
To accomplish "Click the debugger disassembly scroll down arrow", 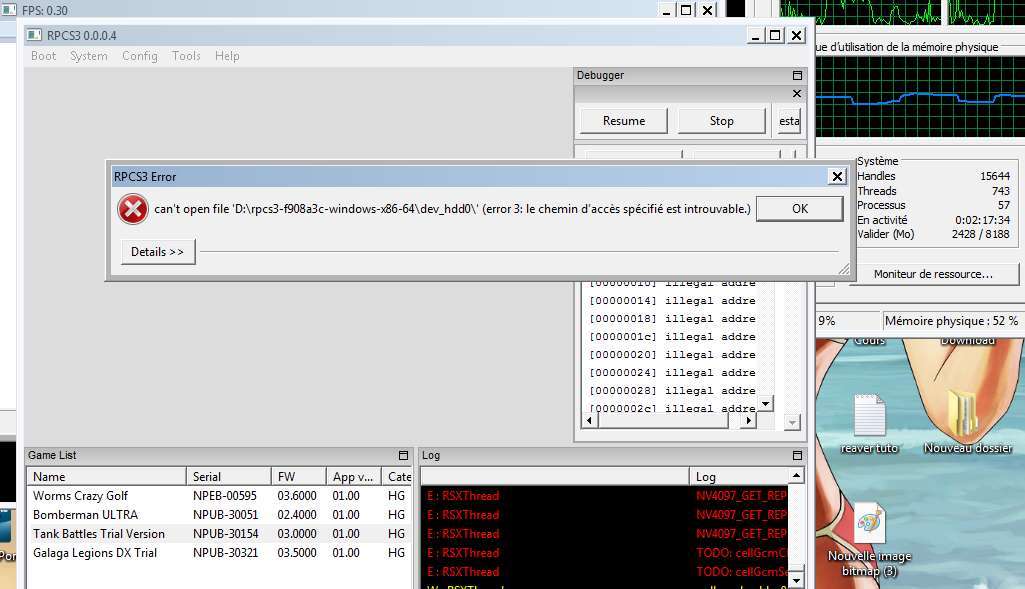I will [x=766, y=404].
